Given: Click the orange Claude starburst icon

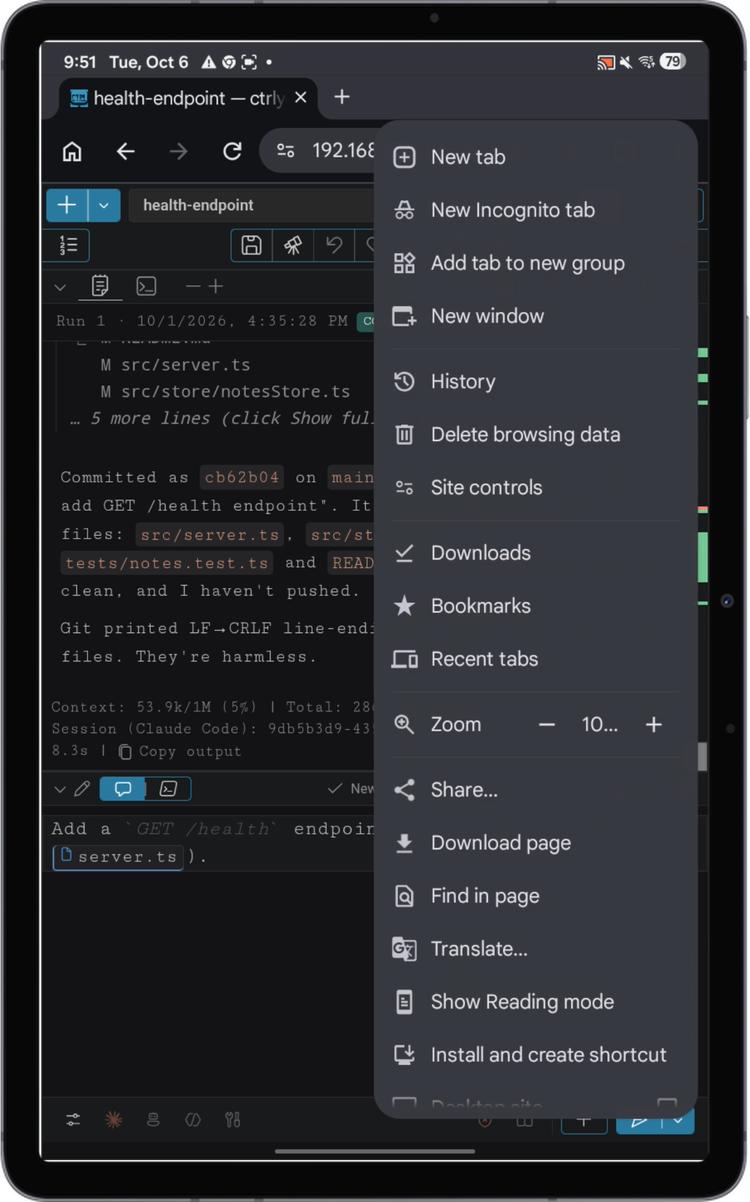Looking at the screenshot, I should tap(113, 1120).
